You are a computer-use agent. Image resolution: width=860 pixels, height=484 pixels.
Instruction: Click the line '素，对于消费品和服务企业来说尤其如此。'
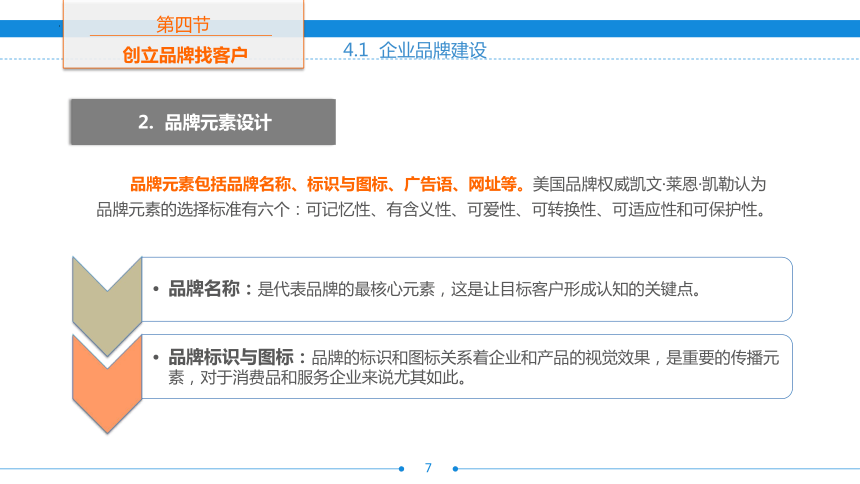coord(318,378)
